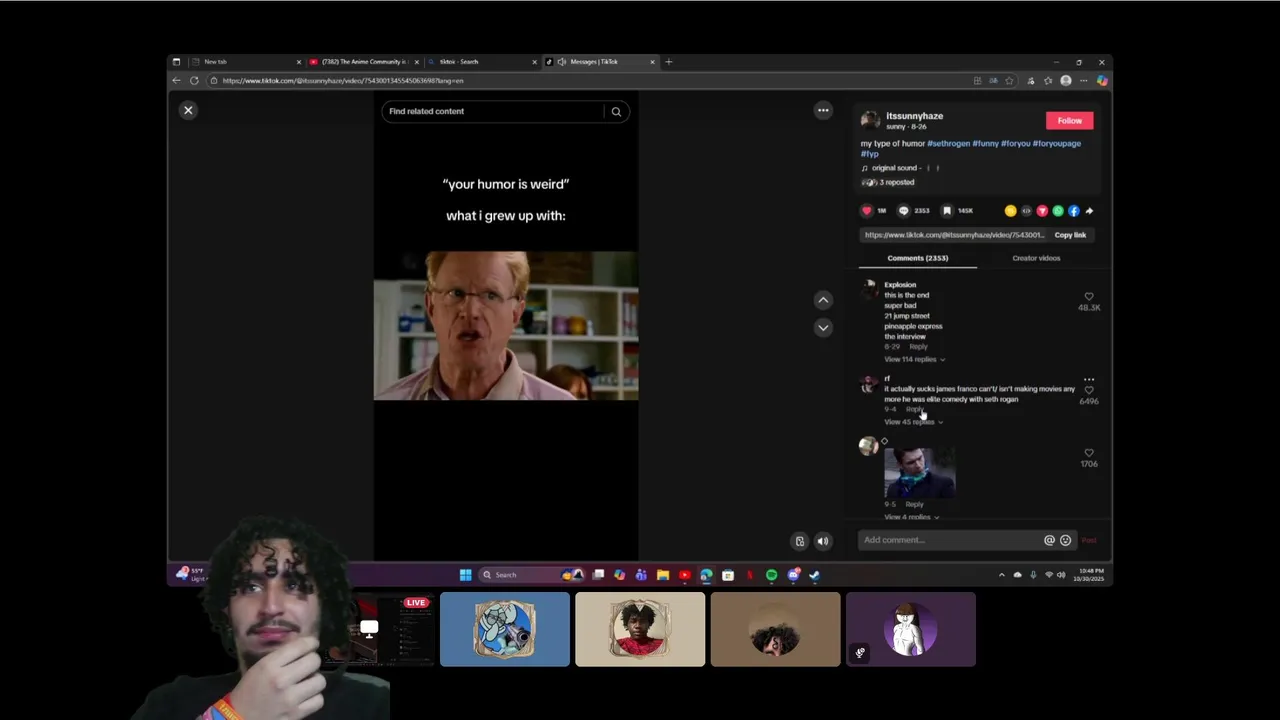Viewport: 1280px width, 720px height.
Task: Switch to the tiktok - Search browser tab
Action: (482, 62)
